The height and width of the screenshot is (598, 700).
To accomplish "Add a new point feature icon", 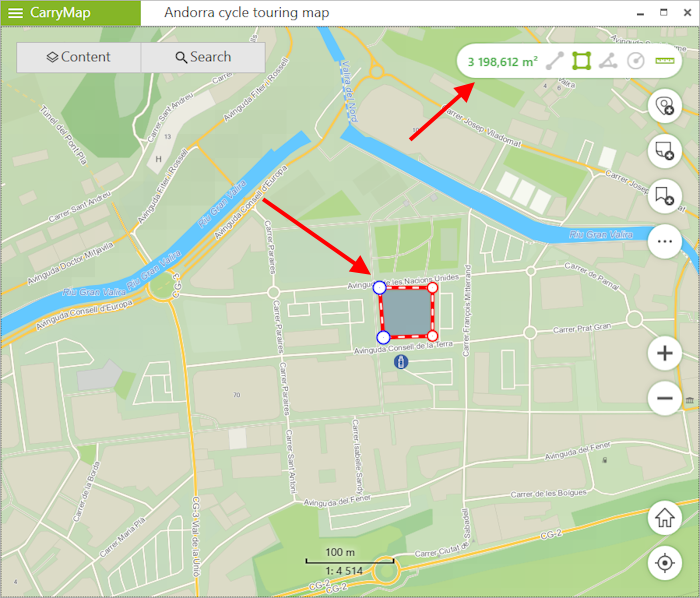I will click(665, 106).
